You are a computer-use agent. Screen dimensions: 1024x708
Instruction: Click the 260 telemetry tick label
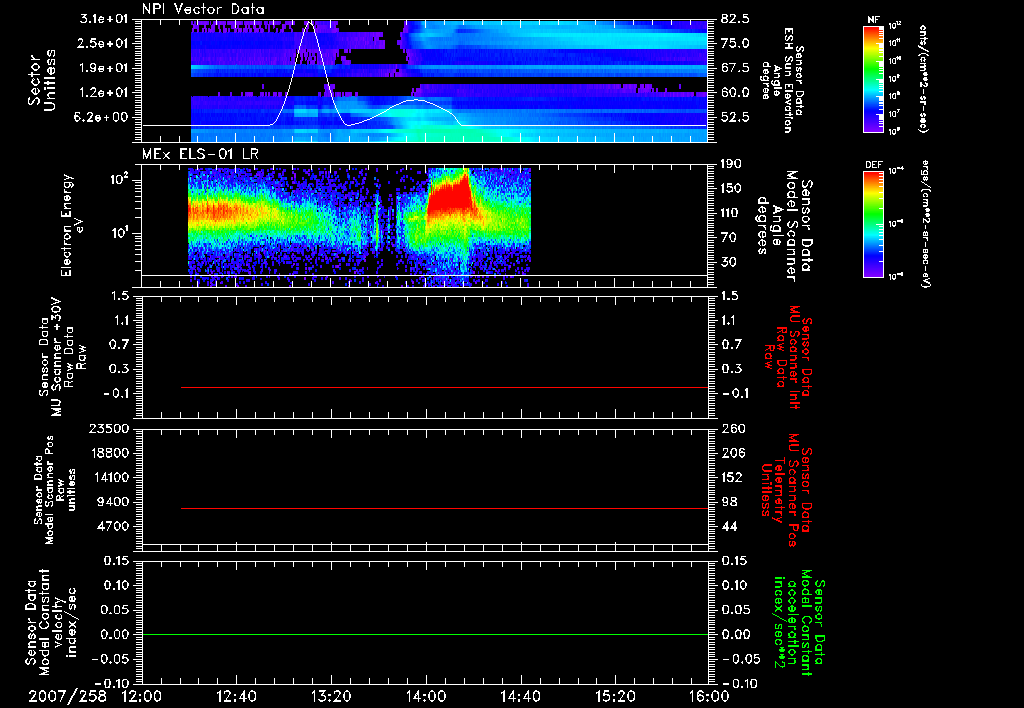(732, 428)
